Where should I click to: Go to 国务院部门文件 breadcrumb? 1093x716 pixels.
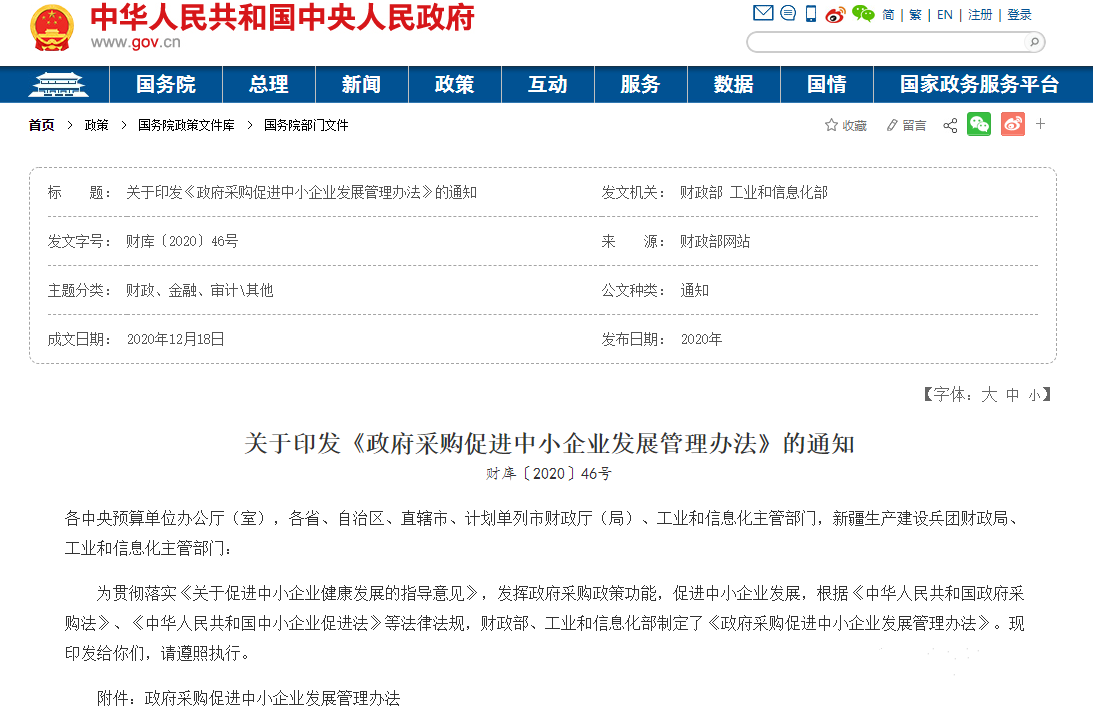(306, 125)
